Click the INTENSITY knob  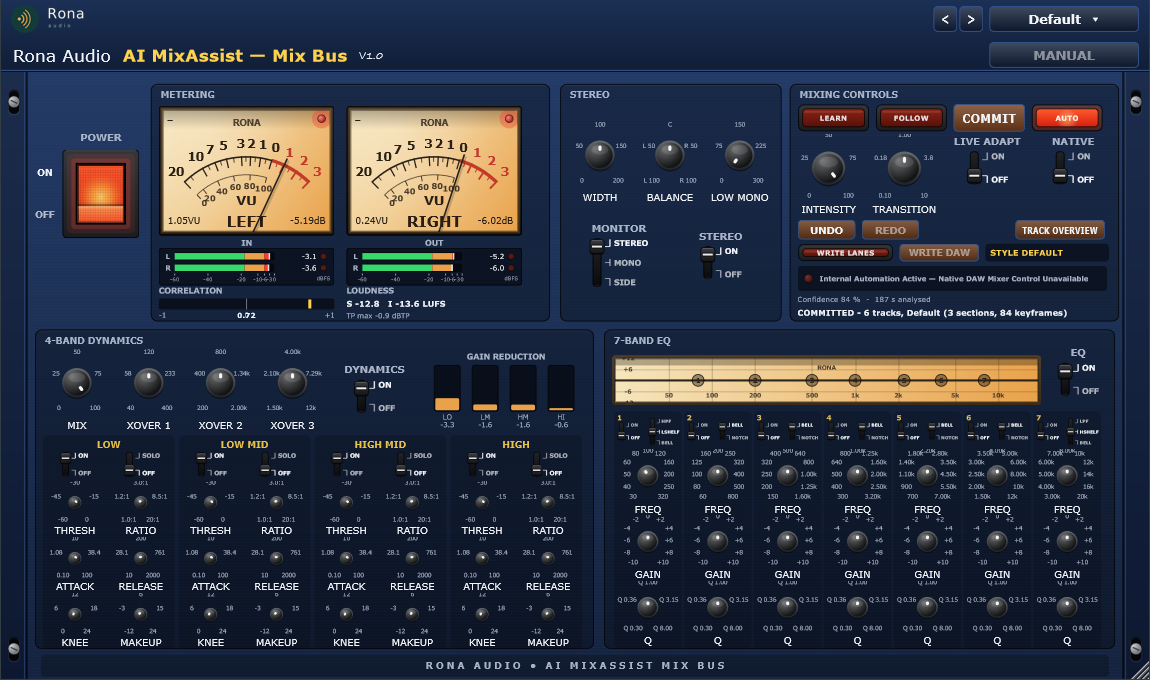(x=828, y=168)
